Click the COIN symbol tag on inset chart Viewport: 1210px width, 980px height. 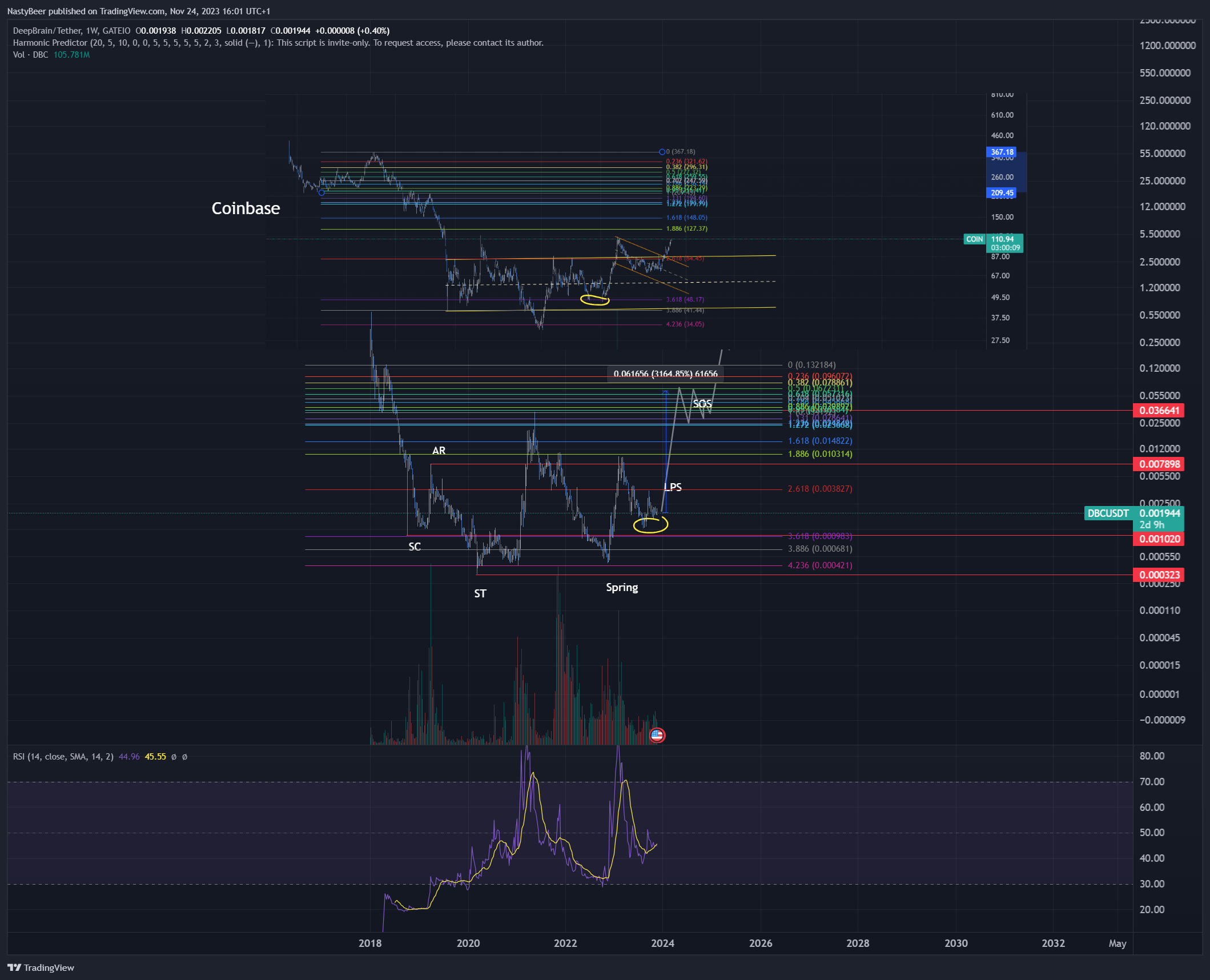[974, 239]
